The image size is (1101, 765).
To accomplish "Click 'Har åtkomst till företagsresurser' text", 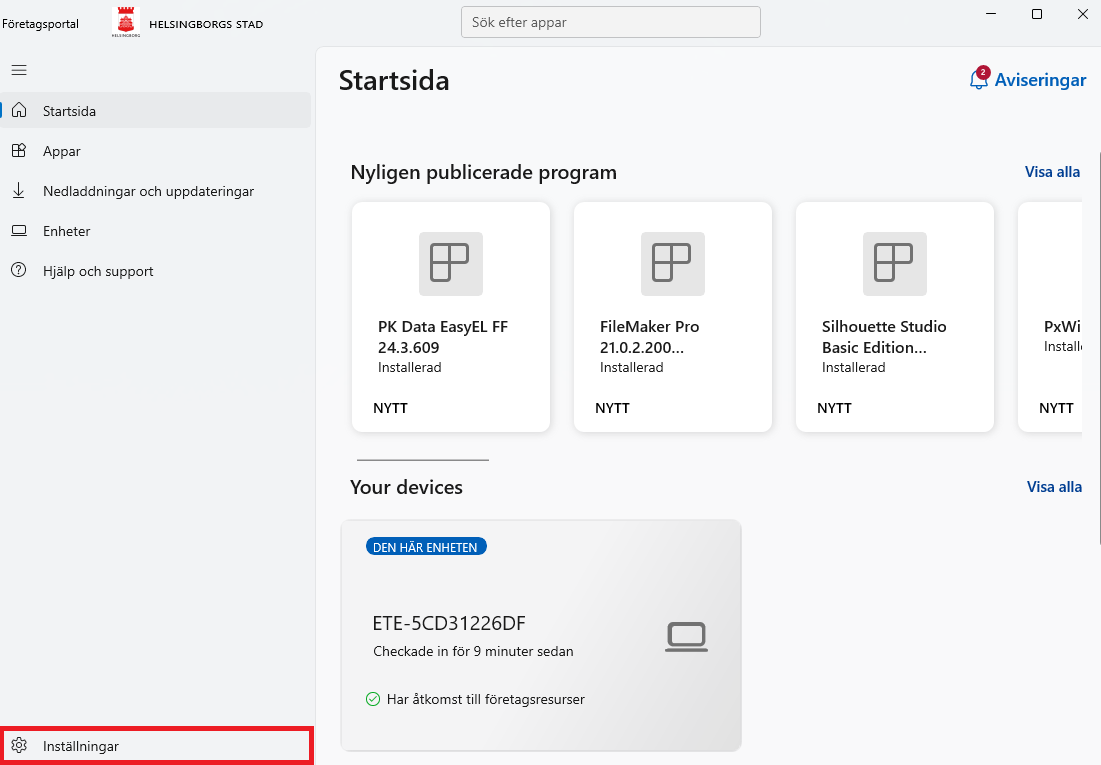I will pyautogui.click(x=485, y=699).
